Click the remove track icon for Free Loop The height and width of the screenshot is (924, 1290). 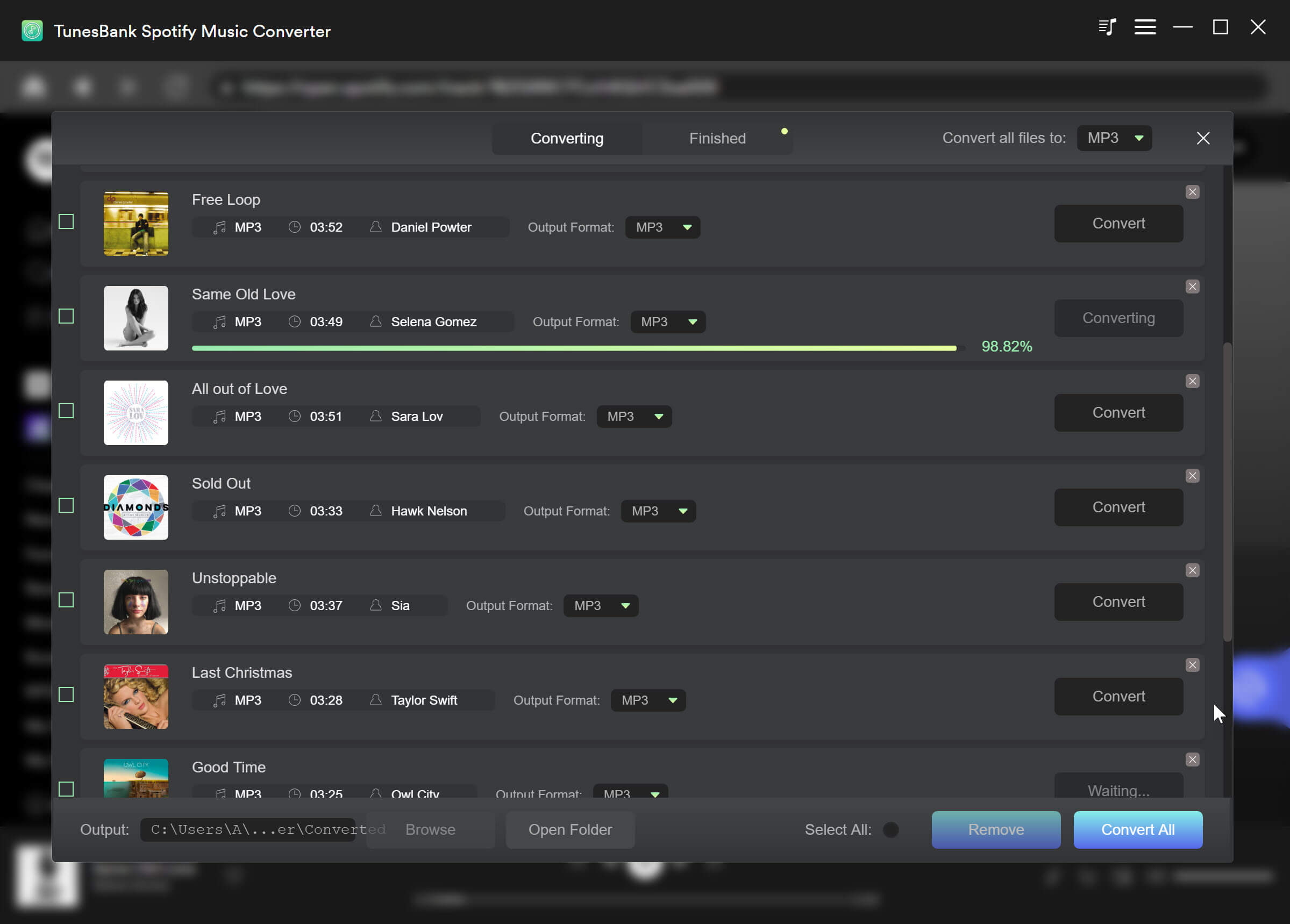pos(1192,192)
